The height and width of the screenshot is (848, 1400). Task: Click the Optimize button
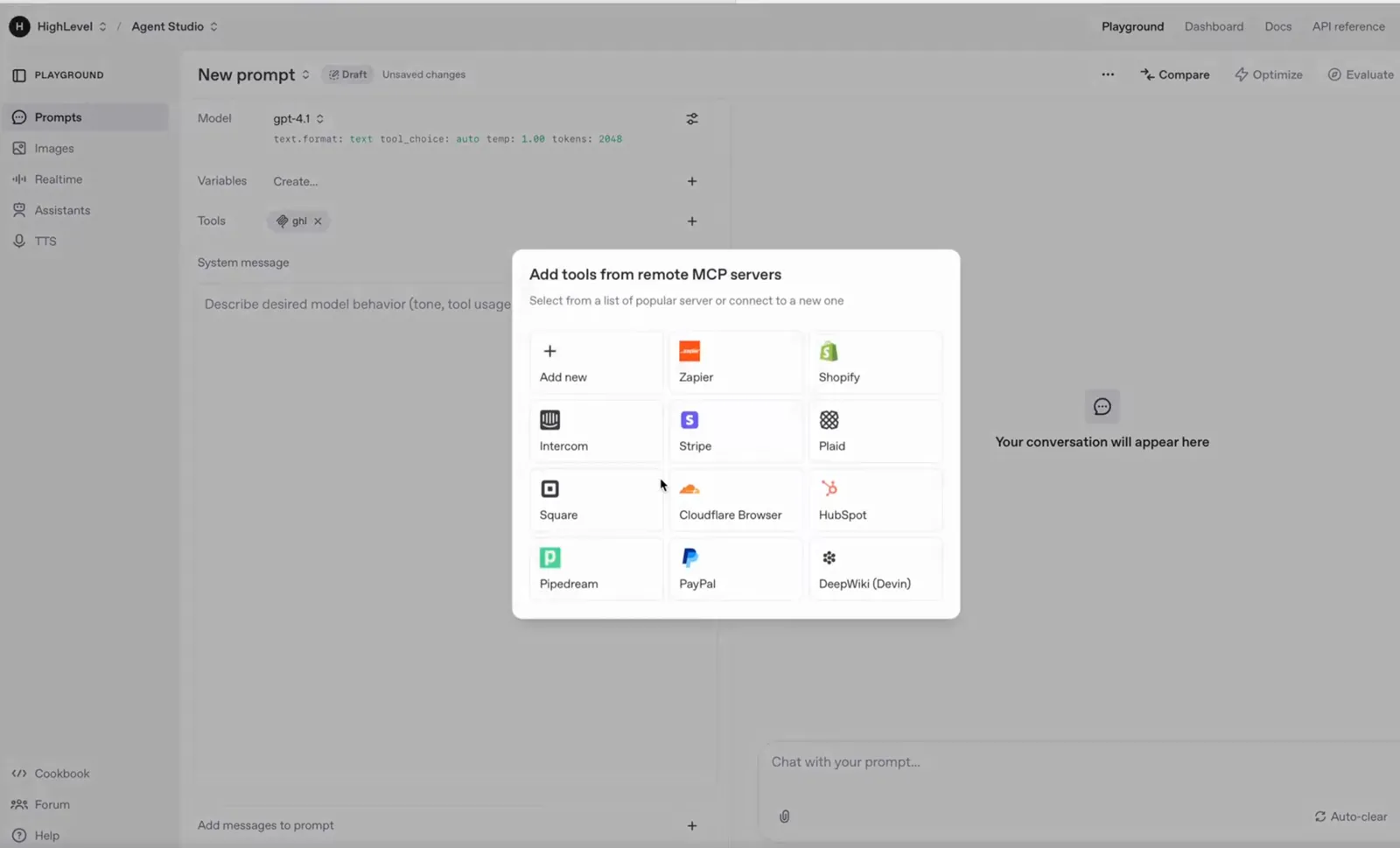(1269, 74)
